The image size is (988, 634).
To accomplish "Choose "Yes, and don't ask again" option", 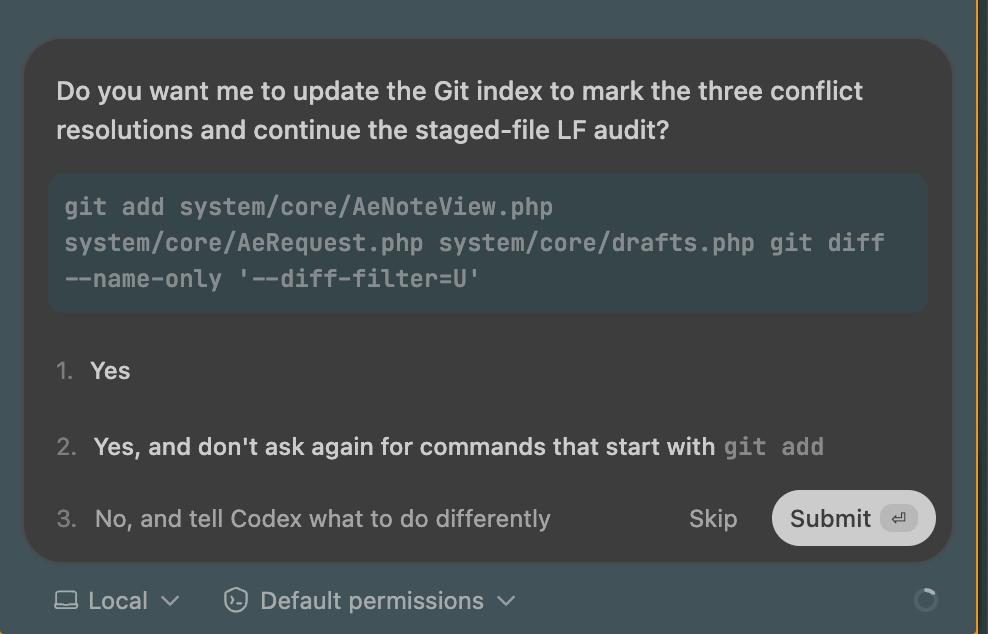I will (404, 447).
